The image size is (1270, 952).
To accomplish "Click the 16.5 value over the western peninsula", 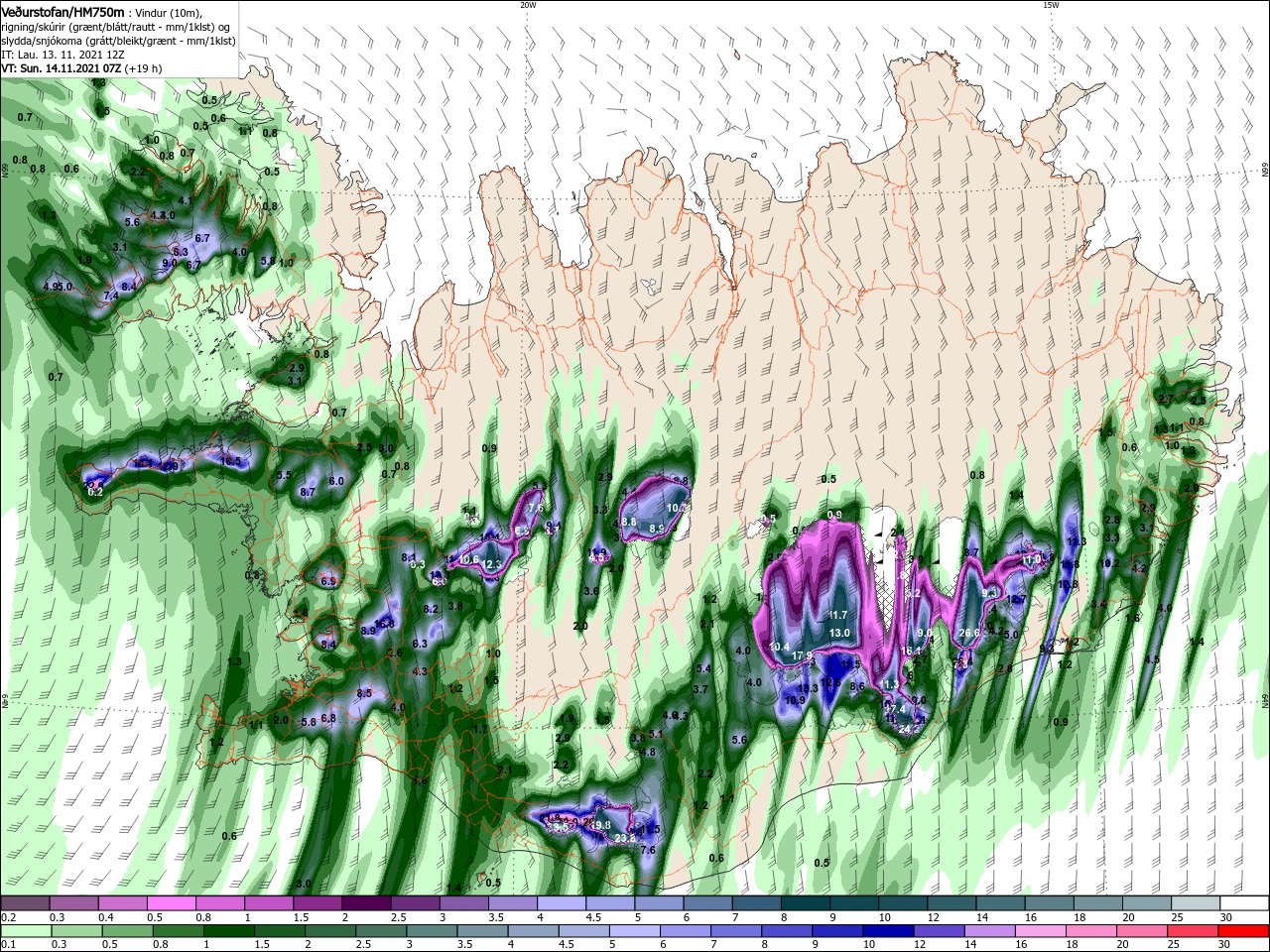I will pyautogui.click(x=230, y=461).
